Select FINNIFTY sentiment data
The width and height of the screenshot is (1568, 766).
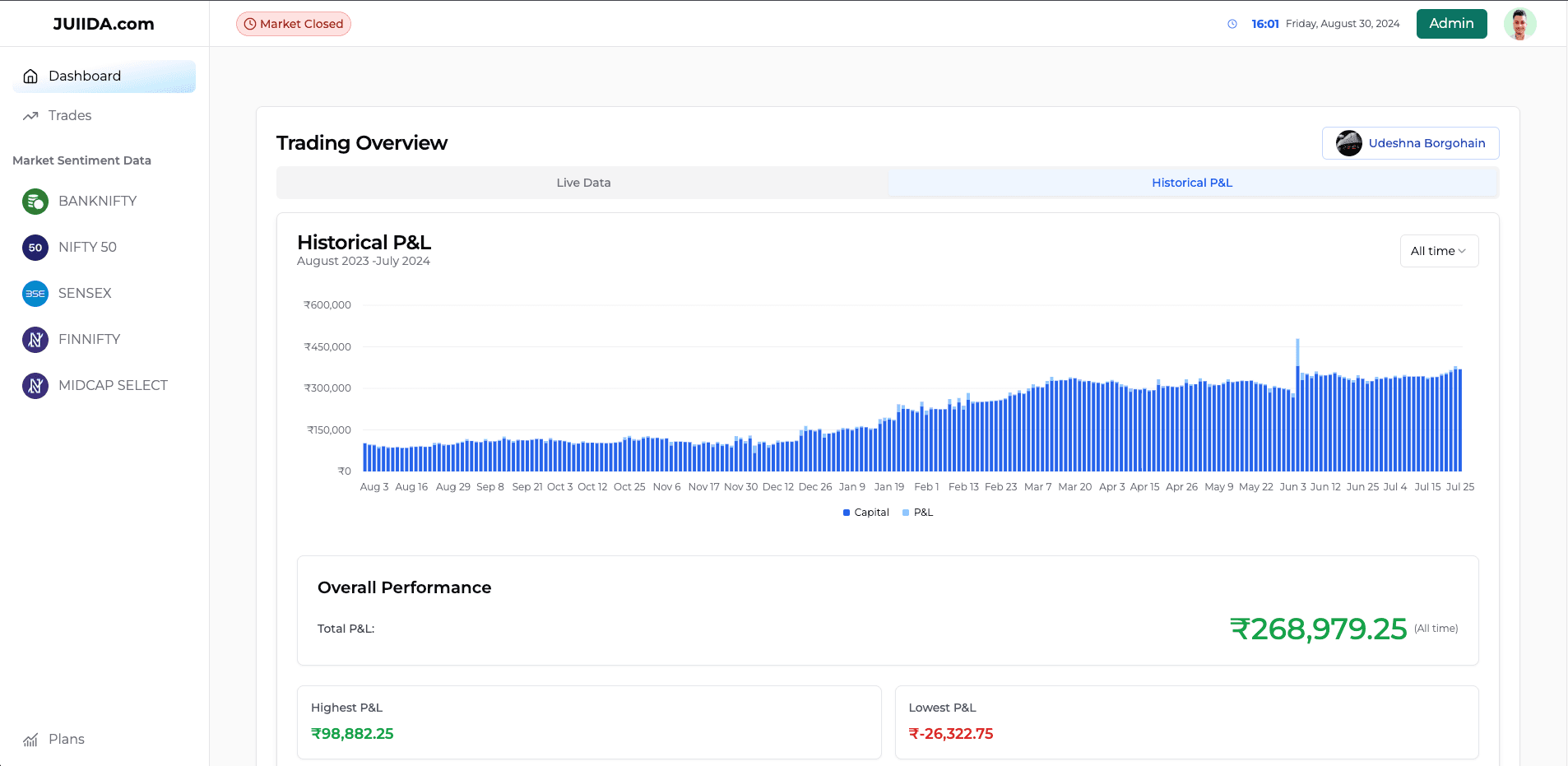(104, 340)
